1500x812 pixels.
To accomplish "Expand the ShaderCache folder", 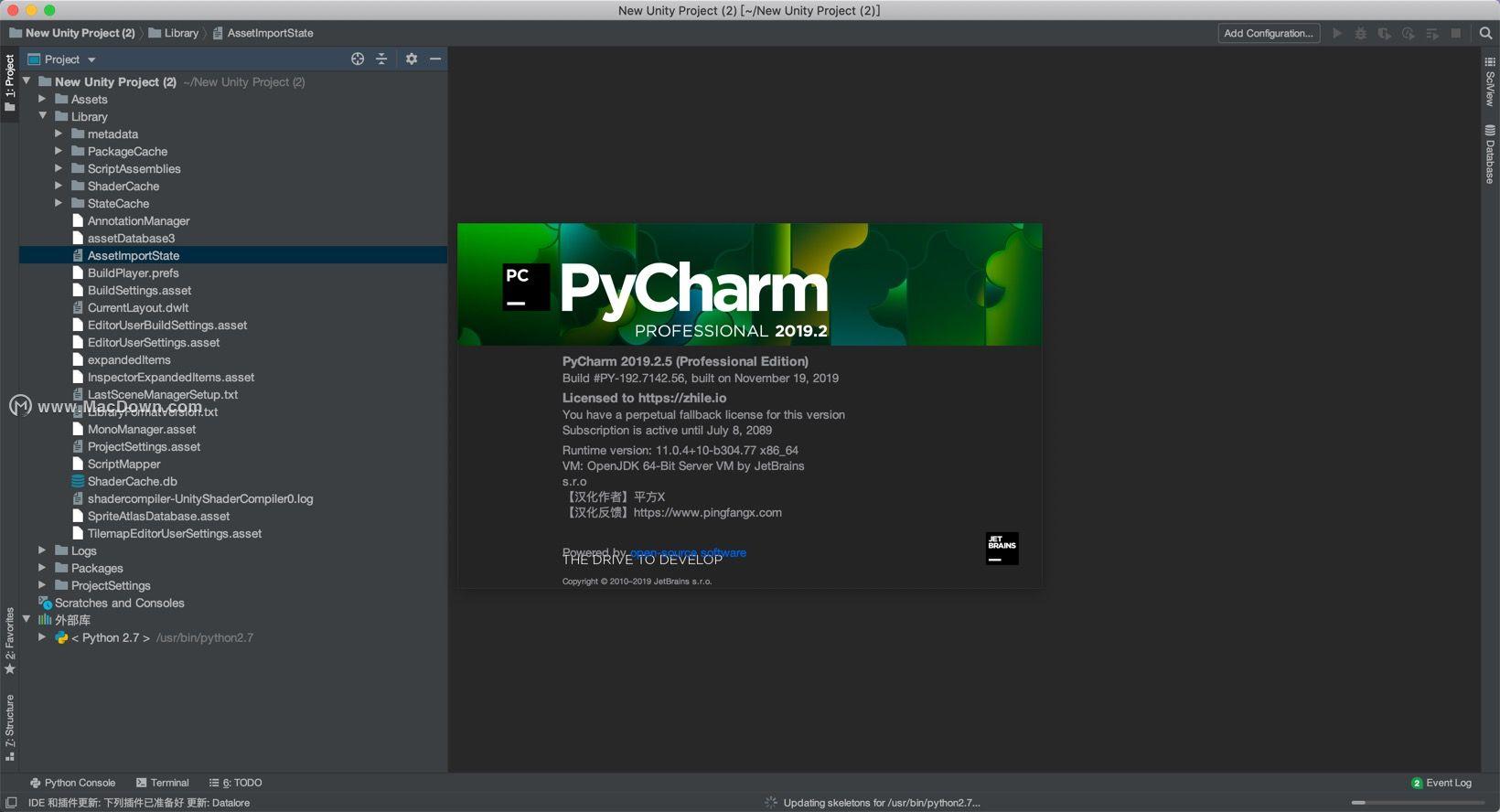I will [59, 186].
